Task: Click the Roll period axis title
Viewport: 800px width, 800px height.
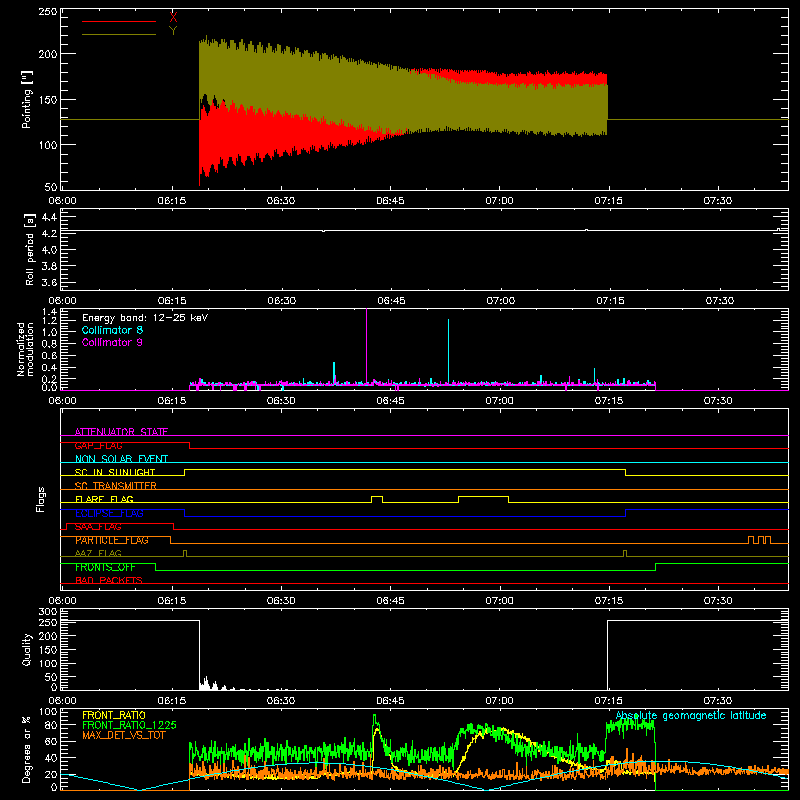Action: pos(30,249)
